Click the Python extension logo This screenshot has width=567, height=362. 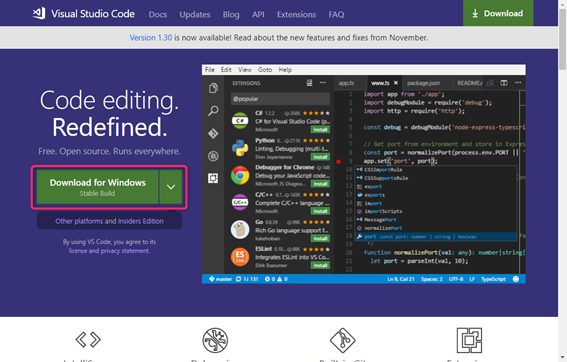[x=240, y=148]
